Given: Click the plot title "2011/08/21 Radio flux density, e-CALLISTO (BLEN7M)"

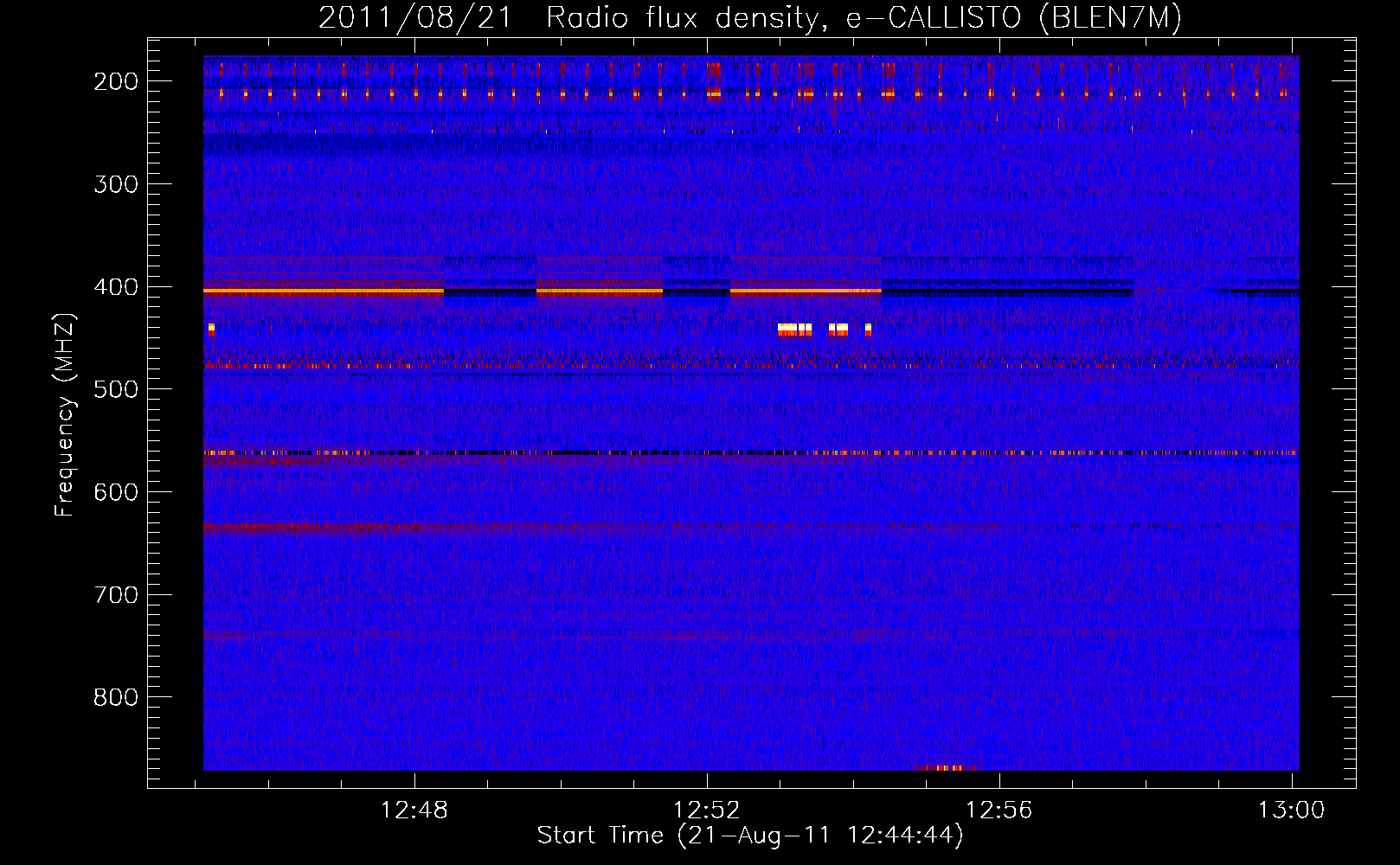Looking at the screenshot, I should [750, 17].
